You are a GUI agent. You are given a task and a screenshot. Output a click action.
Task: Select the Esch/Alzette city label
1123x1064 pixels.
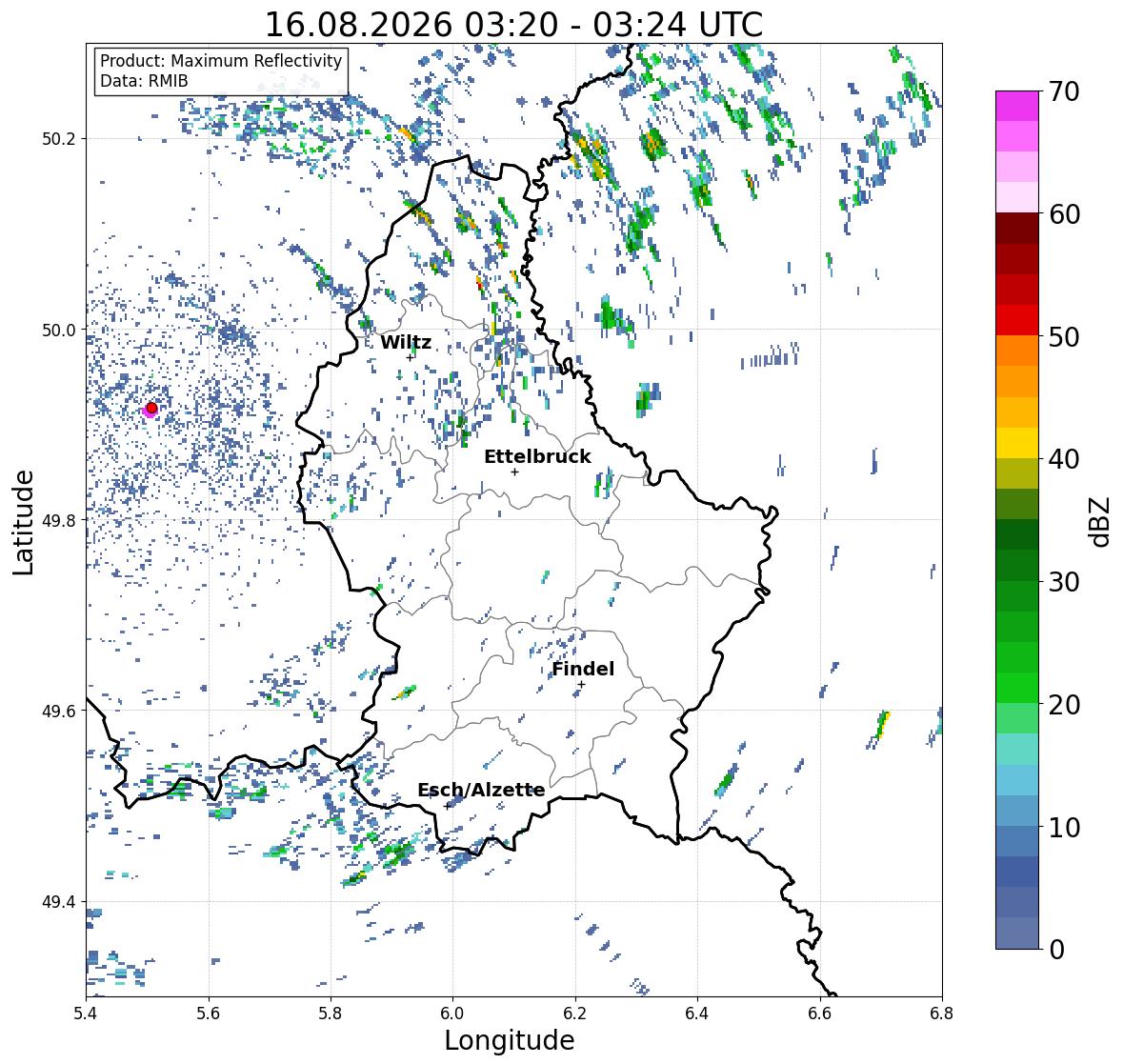tap(481, 791)
